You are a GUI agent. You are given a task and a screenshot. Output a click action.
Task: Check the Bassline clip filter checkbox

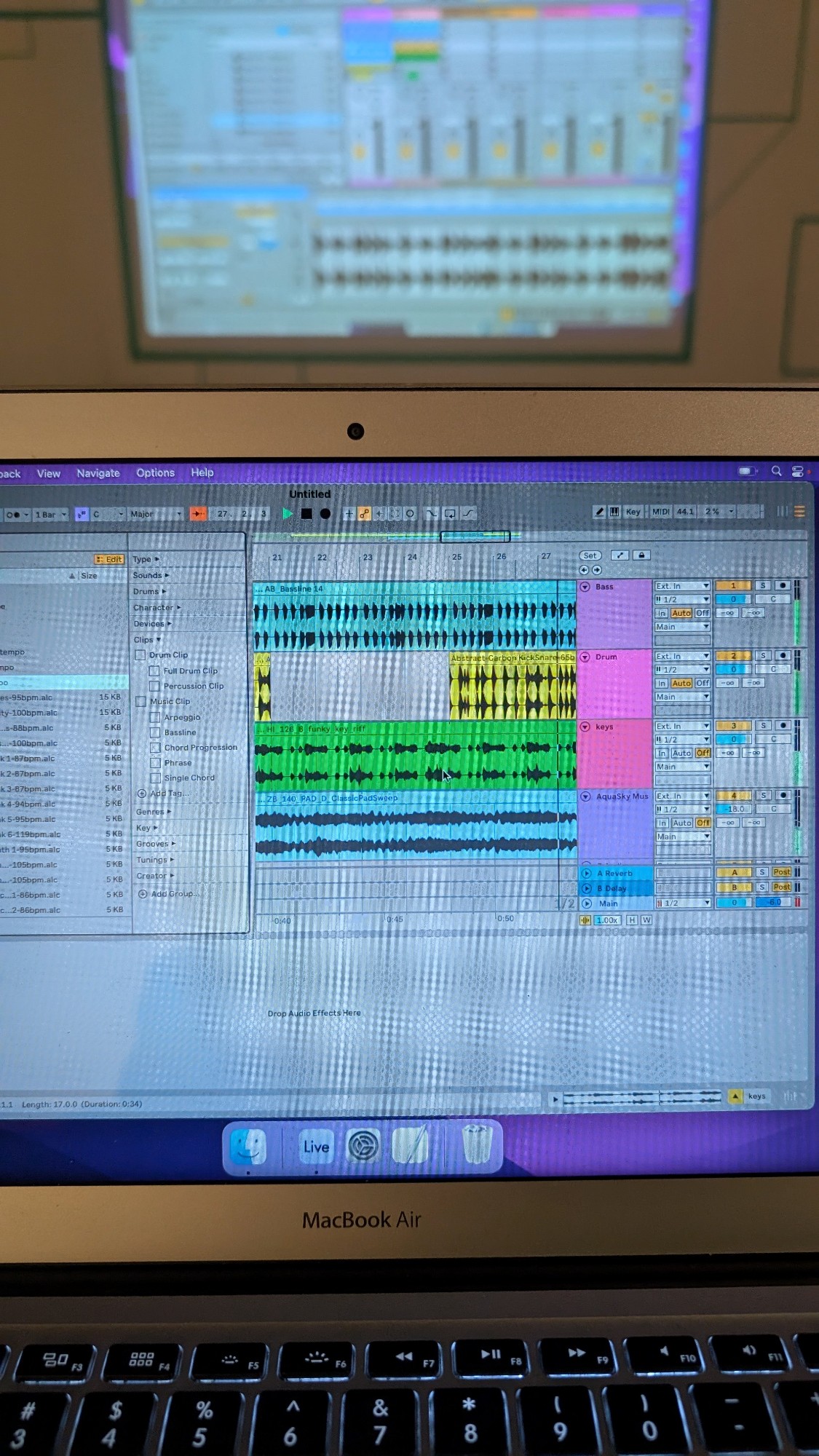[x=155, y=732]
